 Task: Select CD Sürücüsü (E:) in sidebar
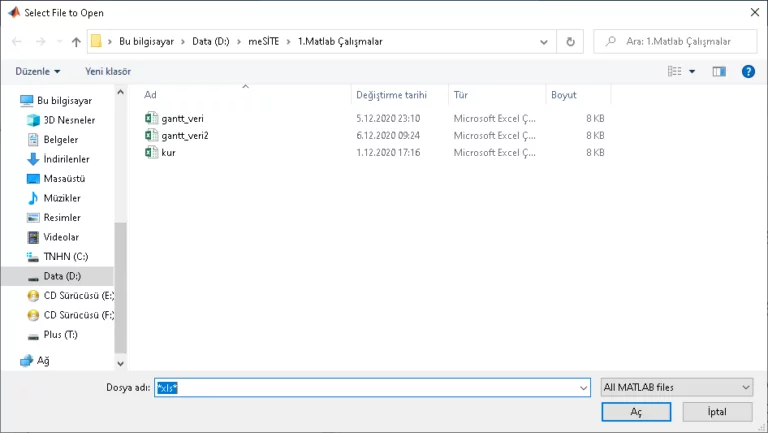[x=78, y=296]
